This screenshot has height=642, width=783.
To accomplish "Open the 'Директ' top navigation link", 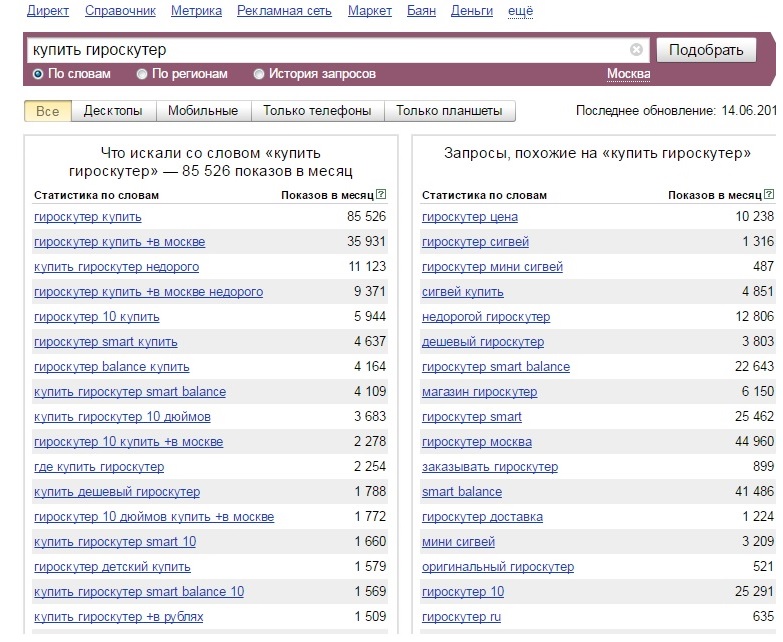I will tap(47, 11).
